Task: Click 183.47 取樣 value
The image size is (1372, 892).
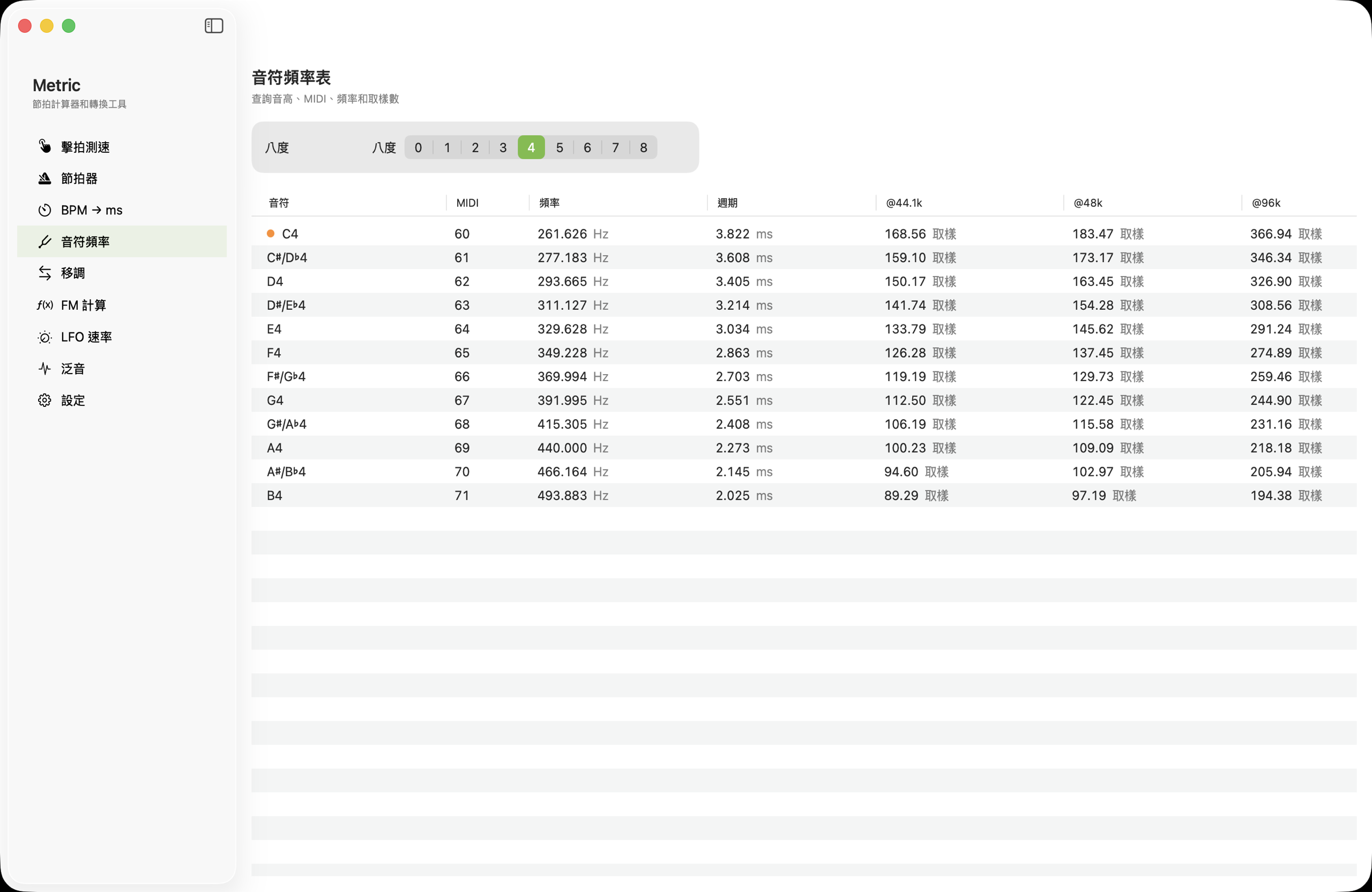Action: 1108,234
